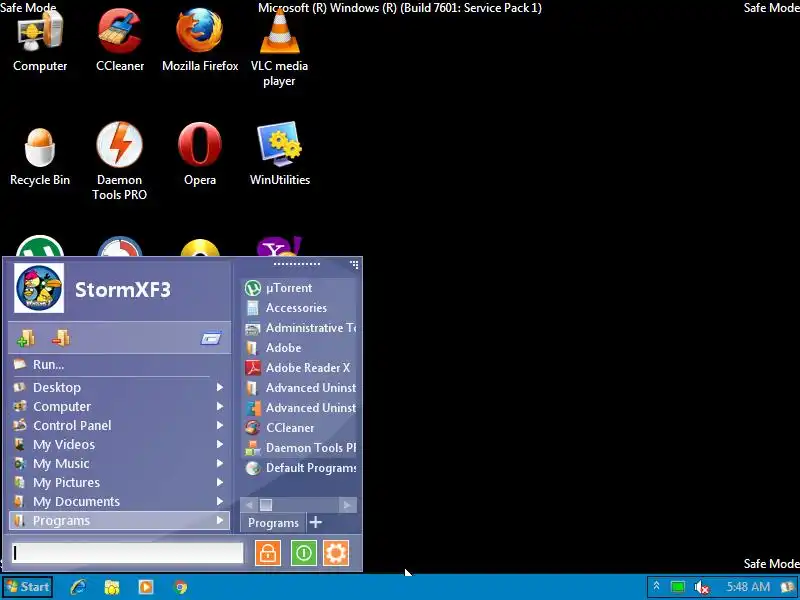Switch to the Programs tab
This screenshot has height=600, width=800.
pyautogui.click(x=273, y=523)
